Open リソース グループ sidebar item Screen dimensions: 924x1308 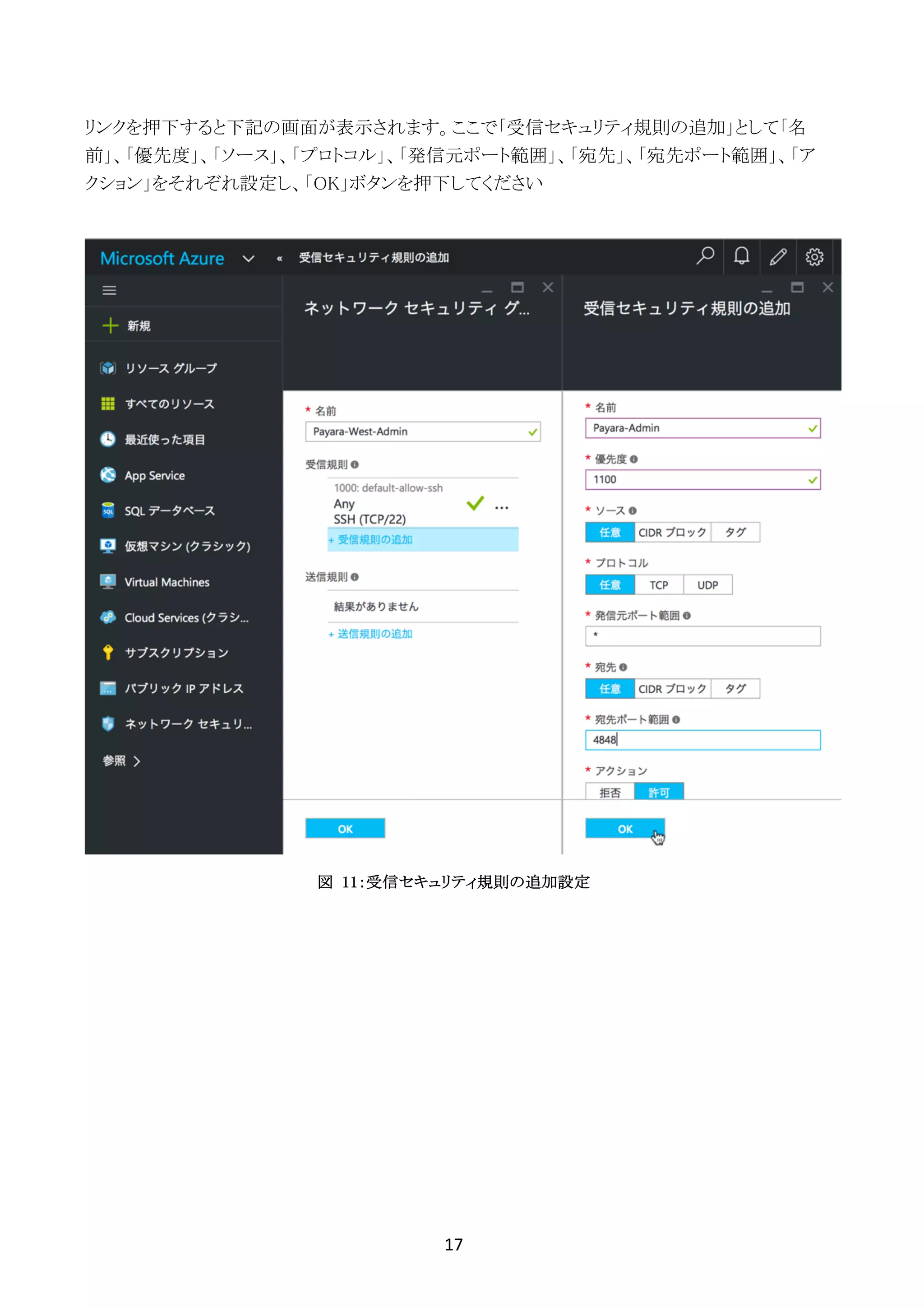[x=171, y=368]
